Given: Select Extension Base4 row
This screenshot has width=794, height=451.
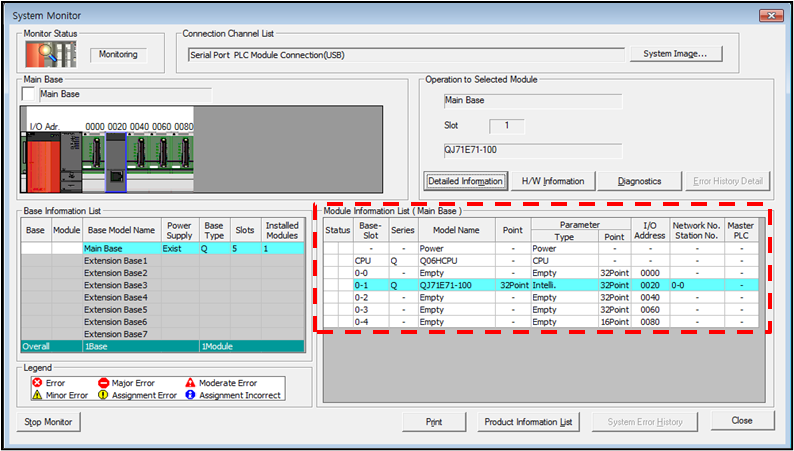Looking at the screenshot, I should pos(163,297).
